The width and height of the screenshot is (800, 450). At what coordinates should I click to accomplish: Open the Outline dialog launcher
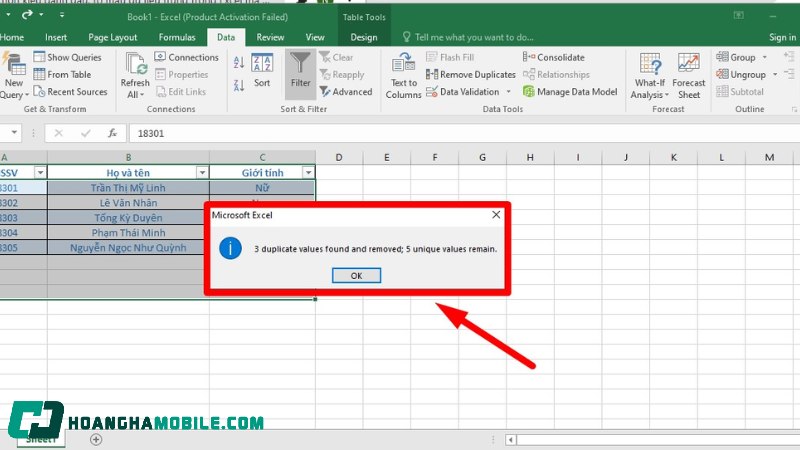tap(794, 109)
